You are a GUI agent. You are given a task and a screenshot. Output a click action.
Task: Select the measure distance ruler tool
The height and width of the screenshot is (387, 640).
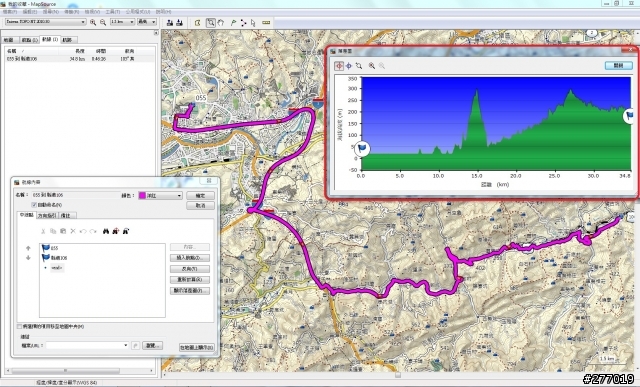[x=266, y=23]
